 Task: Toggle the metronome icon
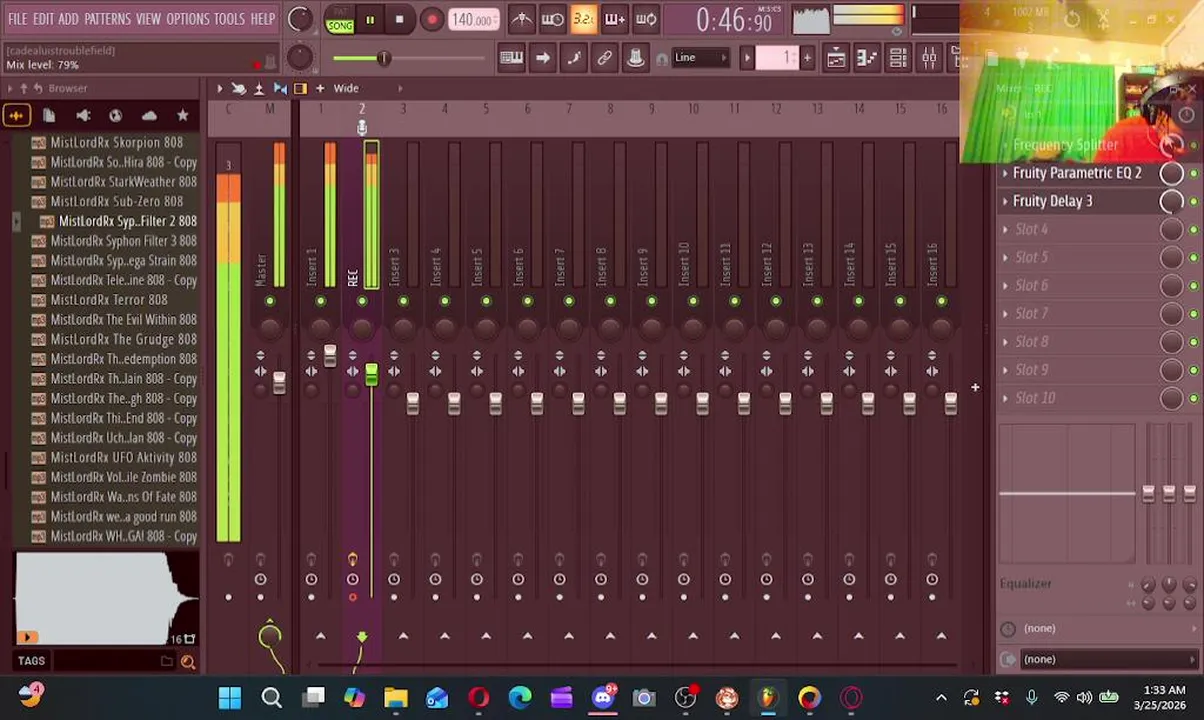point(521,19)
